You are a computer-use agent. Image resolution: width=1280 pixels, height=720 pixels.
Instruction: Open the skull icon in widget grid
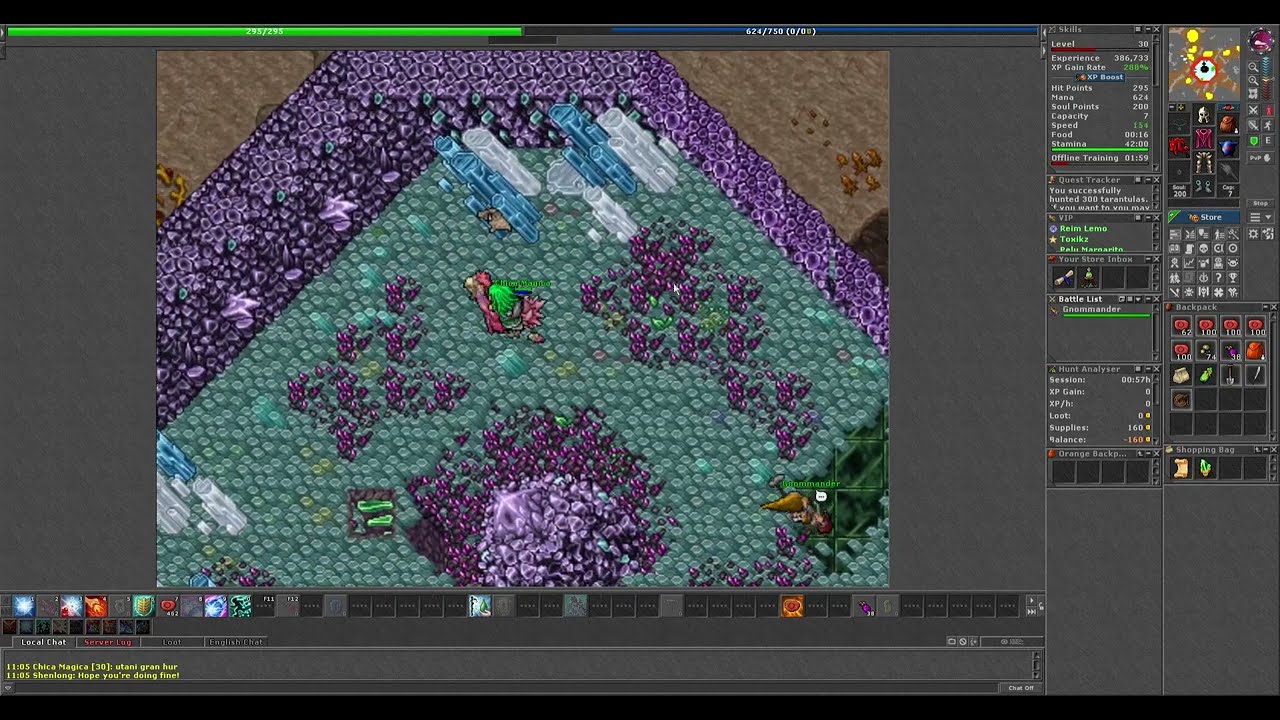click(x=1203, y=247)
